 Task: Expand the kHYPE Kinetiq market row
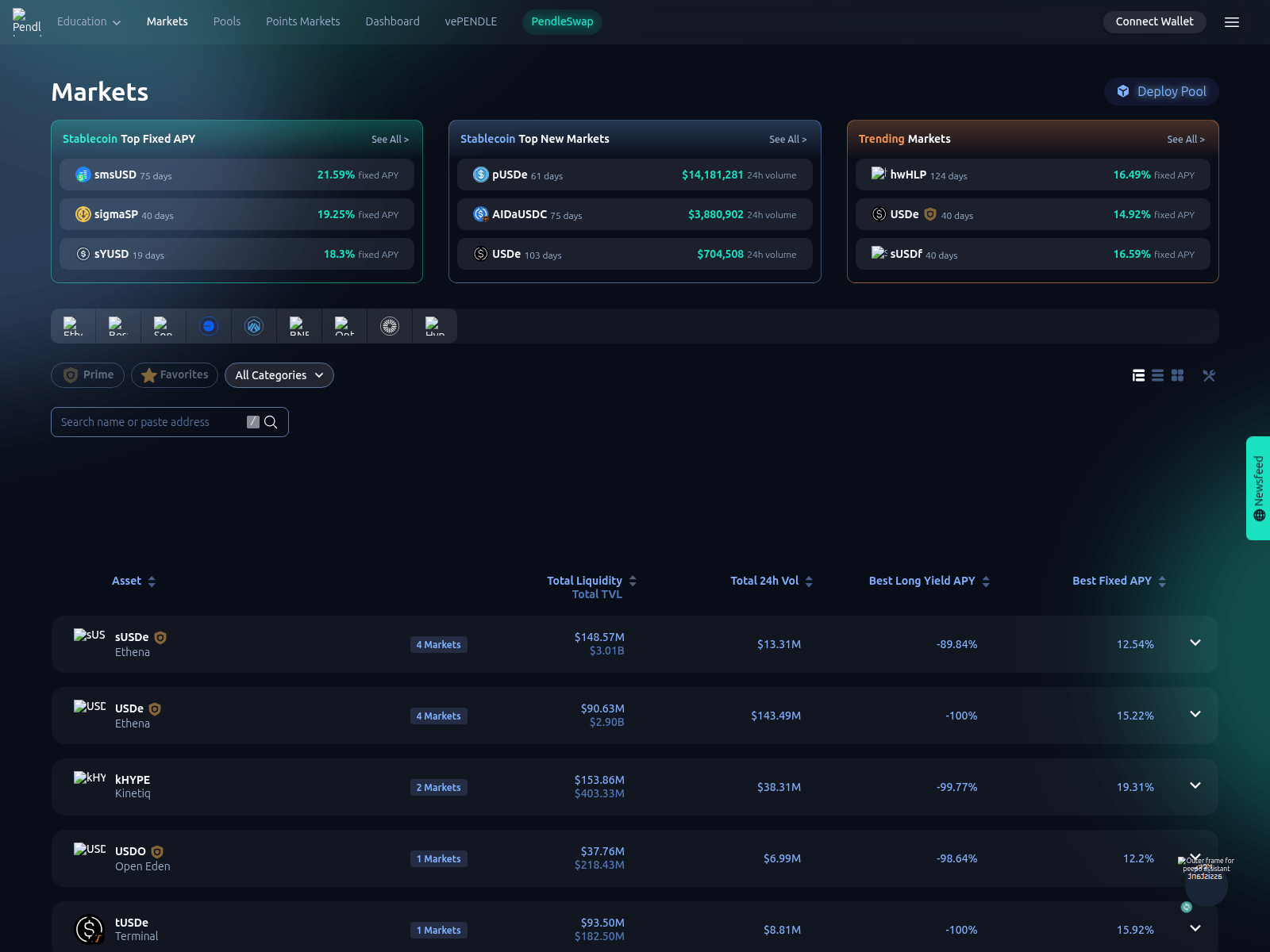point(1195,785)
